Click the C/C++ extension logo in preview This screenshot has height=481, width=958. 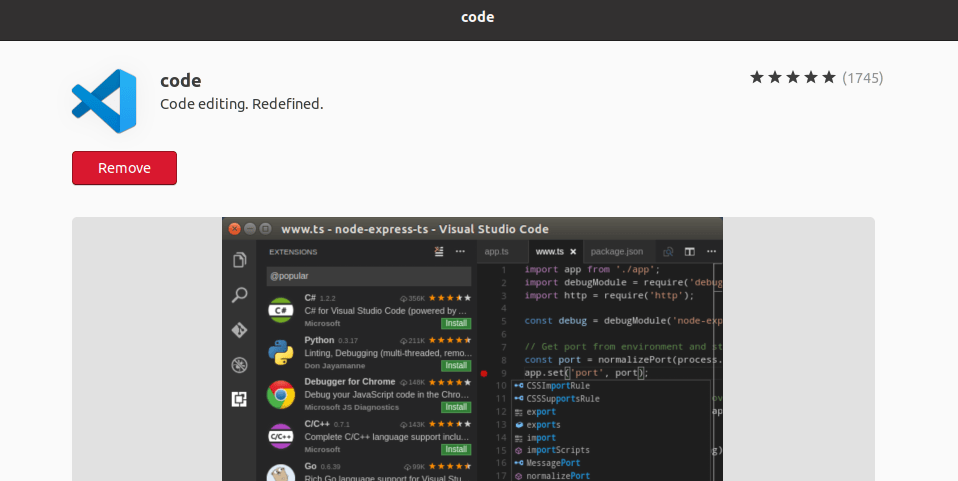[280, 436]
